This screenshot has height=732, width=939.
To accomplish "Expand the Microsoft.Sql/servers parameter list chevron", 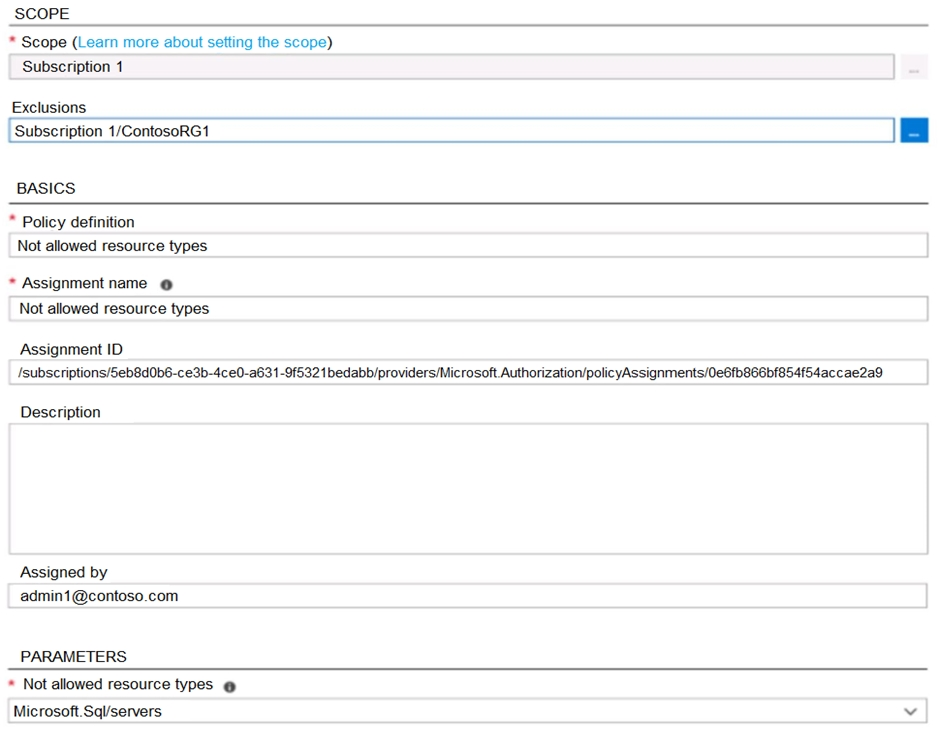I will coord(908,711).
